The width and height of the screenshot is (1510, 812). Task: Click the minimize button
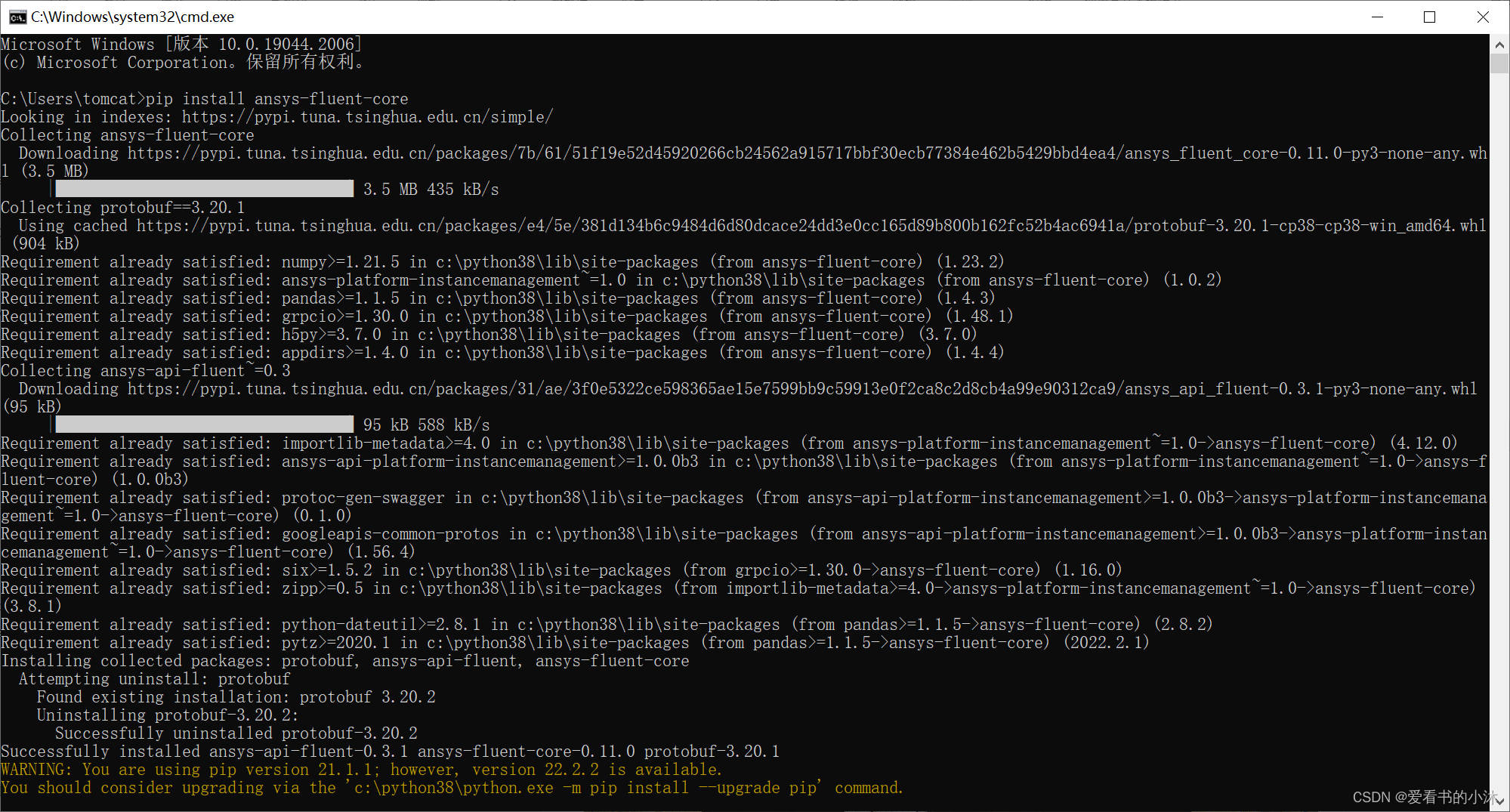[1378, 16]
